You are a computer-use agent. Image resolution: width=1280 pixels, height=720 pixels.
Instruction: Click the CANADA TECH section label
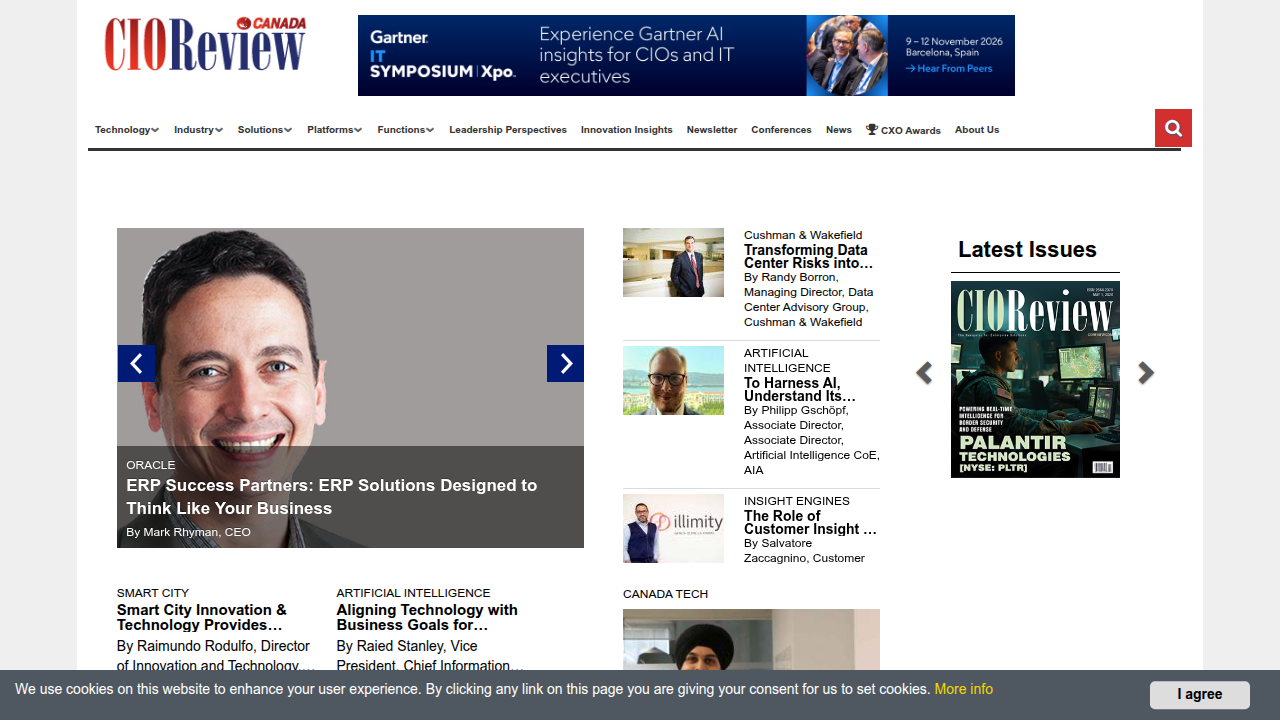pos(665,594)
